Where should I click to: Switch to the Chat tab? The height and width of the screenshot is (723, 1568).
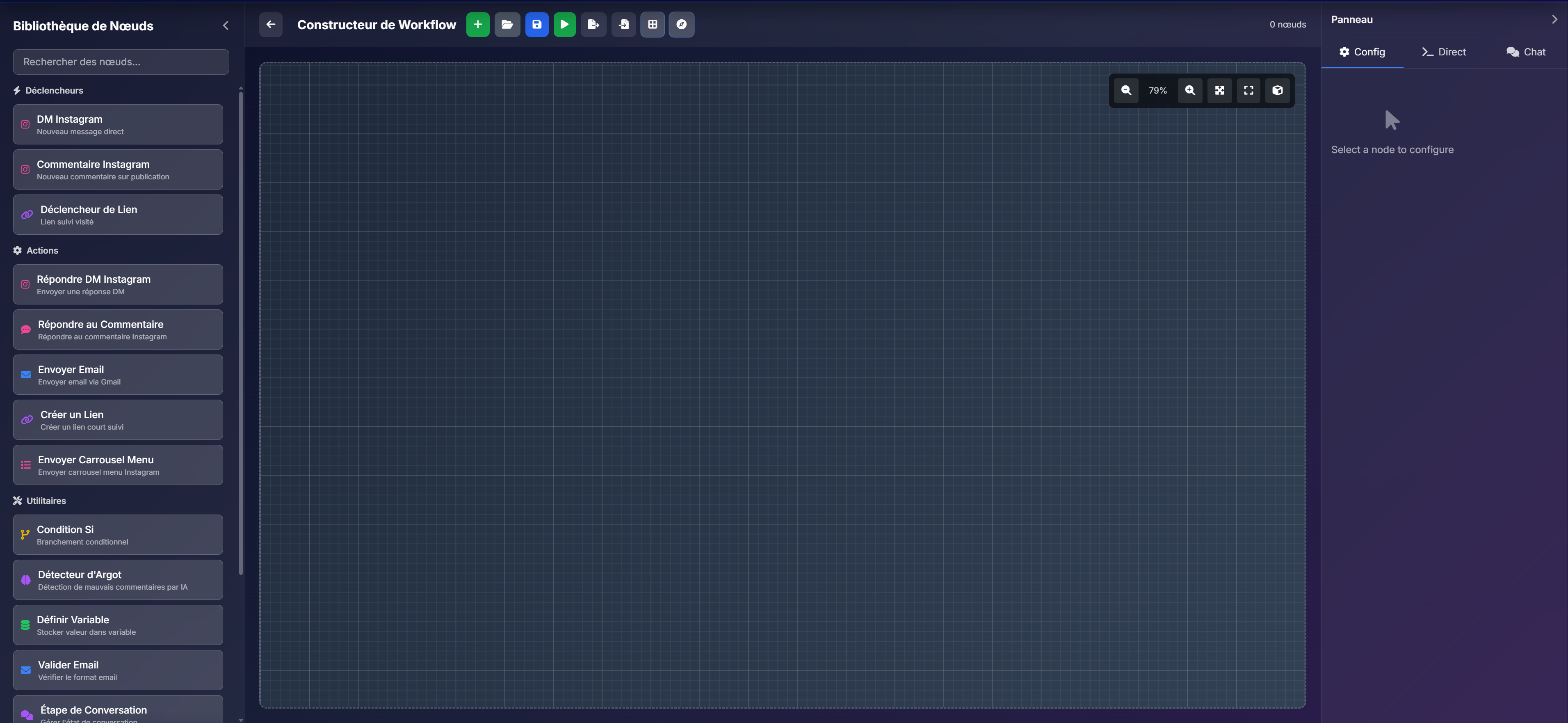pyautogui.click(x=1525, y=52)
